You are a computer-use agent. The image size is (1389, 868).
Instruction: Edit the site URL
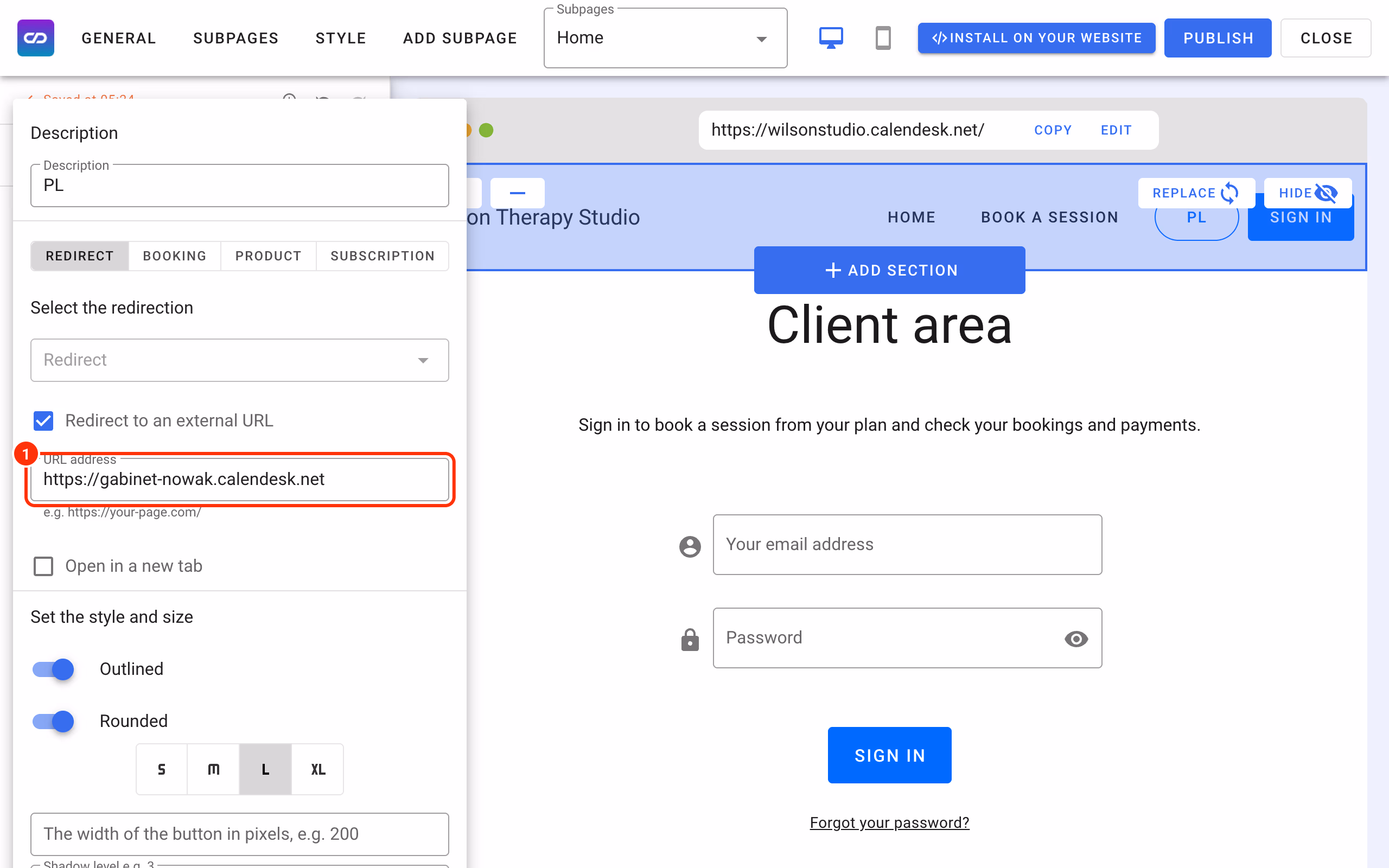(x=1116, y=130)
